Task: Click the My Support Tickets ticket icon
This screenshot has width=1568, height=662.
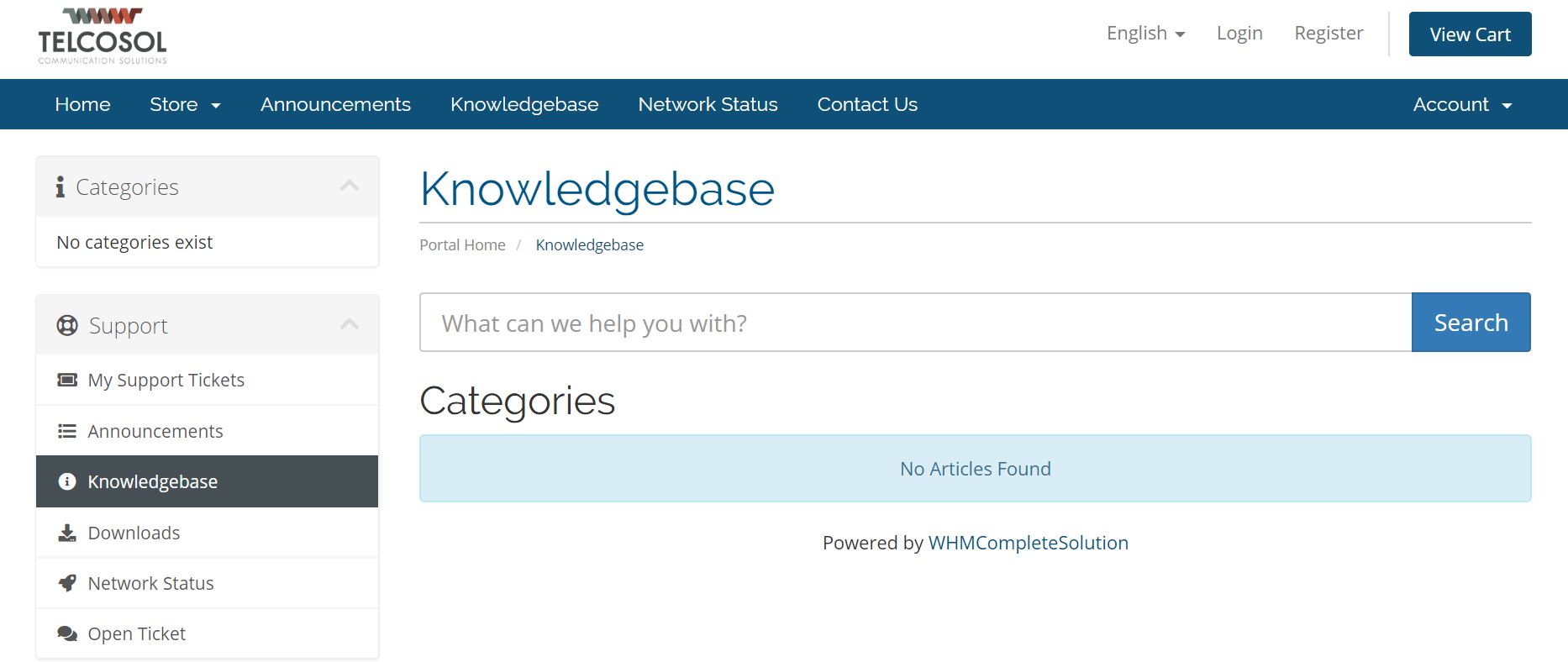Action: [67, 380]
